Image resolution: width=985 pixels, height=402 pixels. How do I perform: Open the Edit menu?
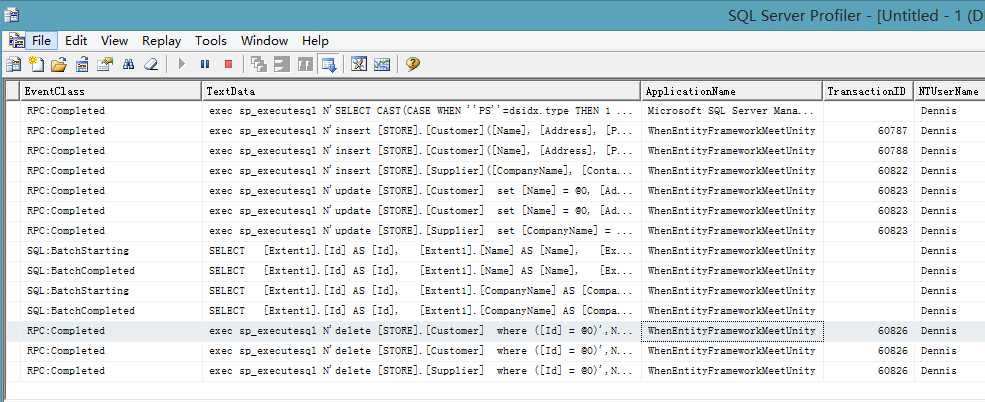[76, 41]
